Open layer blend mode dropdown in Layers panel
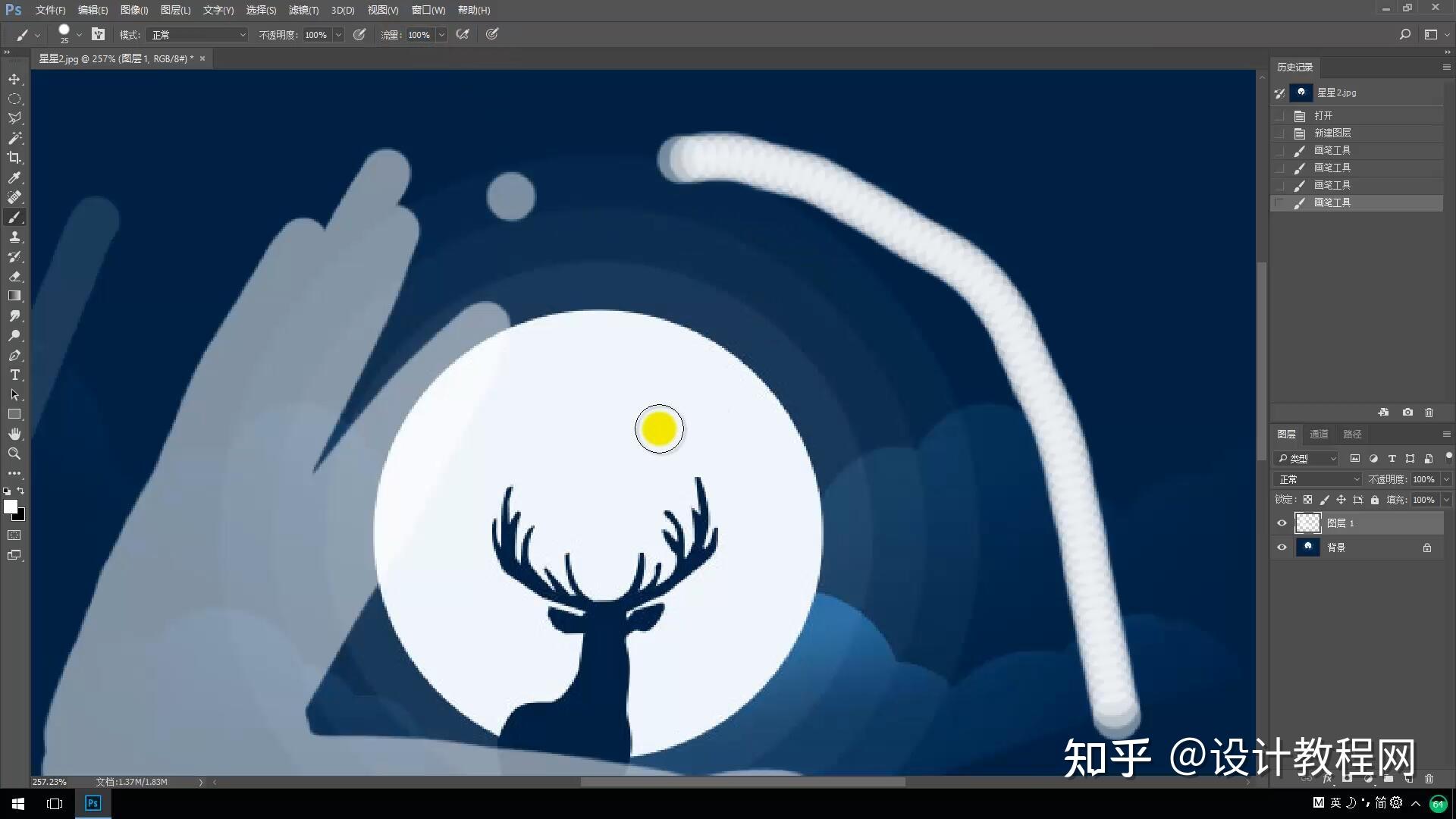Screen dimensions: 1456x819 click(x=1319, y=479)
